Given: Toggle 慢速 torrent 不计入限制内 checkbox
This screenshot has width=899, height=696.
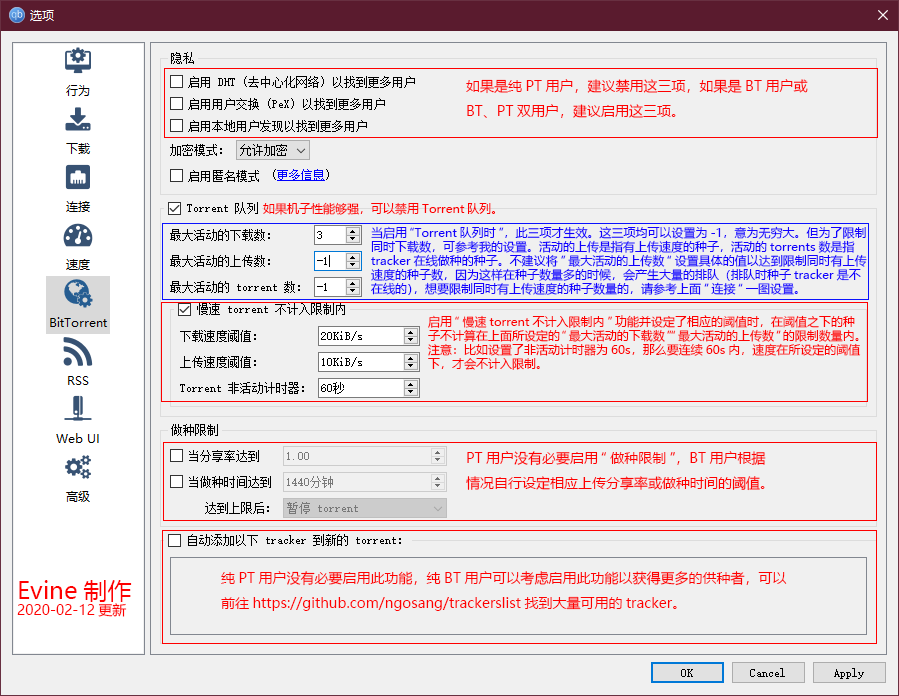Looking at the screenshot, I should click(x=184, y=310).
